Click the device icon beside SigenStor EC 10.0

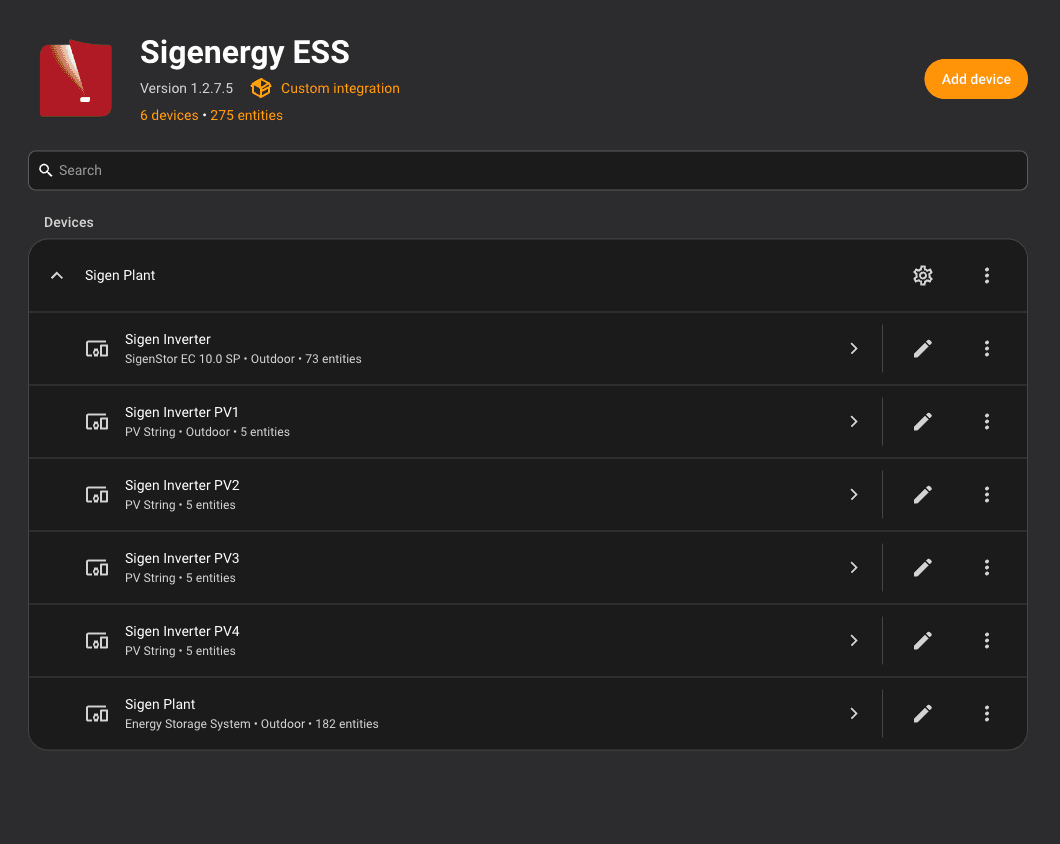(97, 349)
